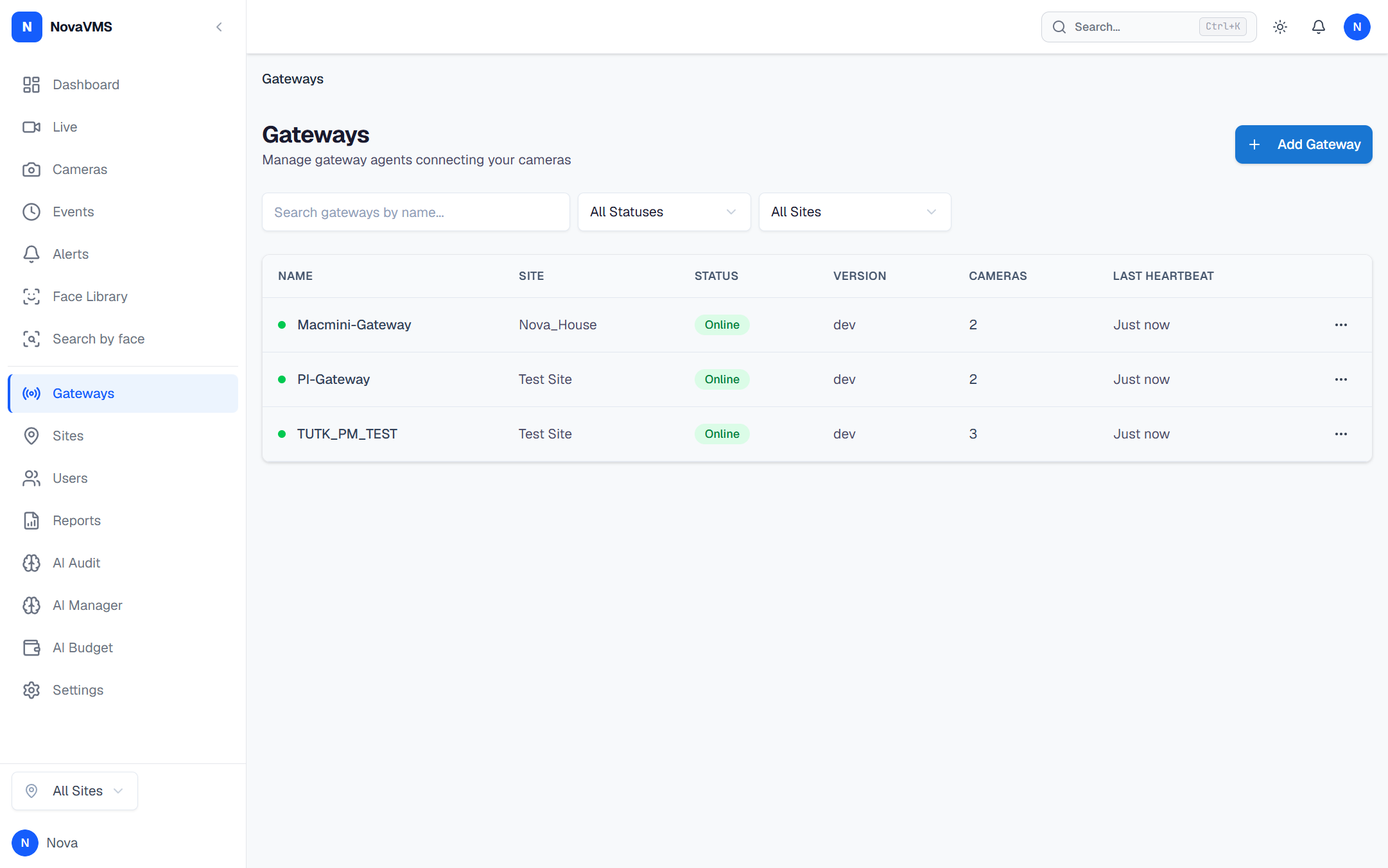Click Nova_House site cell
1388x868 pixels.
[x=558, y=325]
